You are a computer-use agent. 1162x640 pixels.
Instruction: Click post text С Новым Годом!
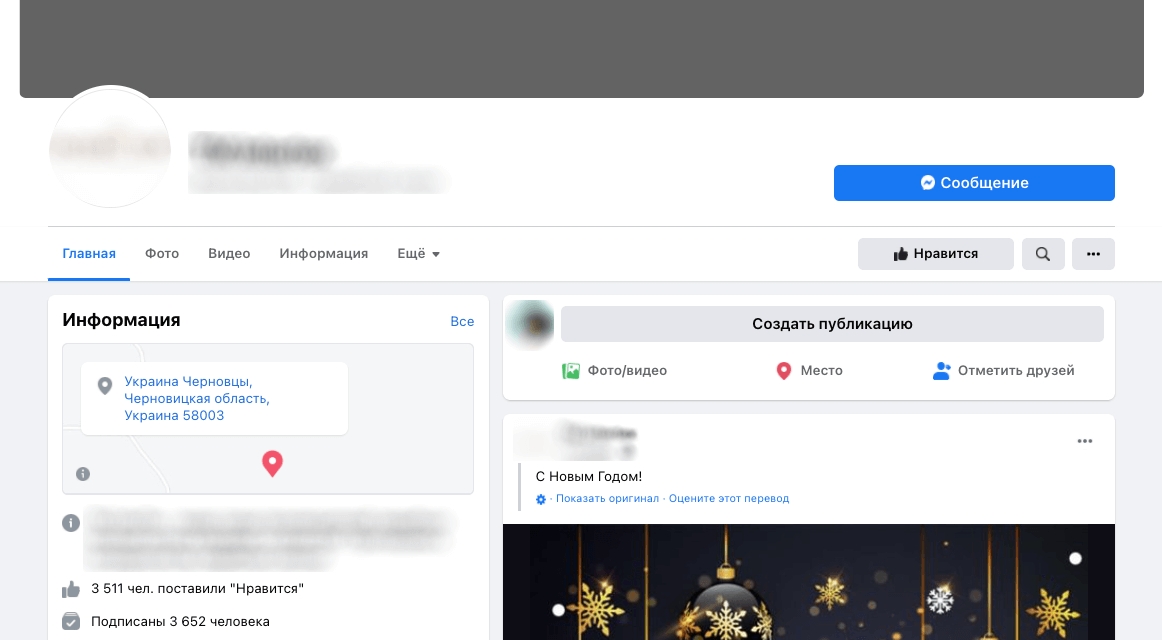(x=588, y=476)
